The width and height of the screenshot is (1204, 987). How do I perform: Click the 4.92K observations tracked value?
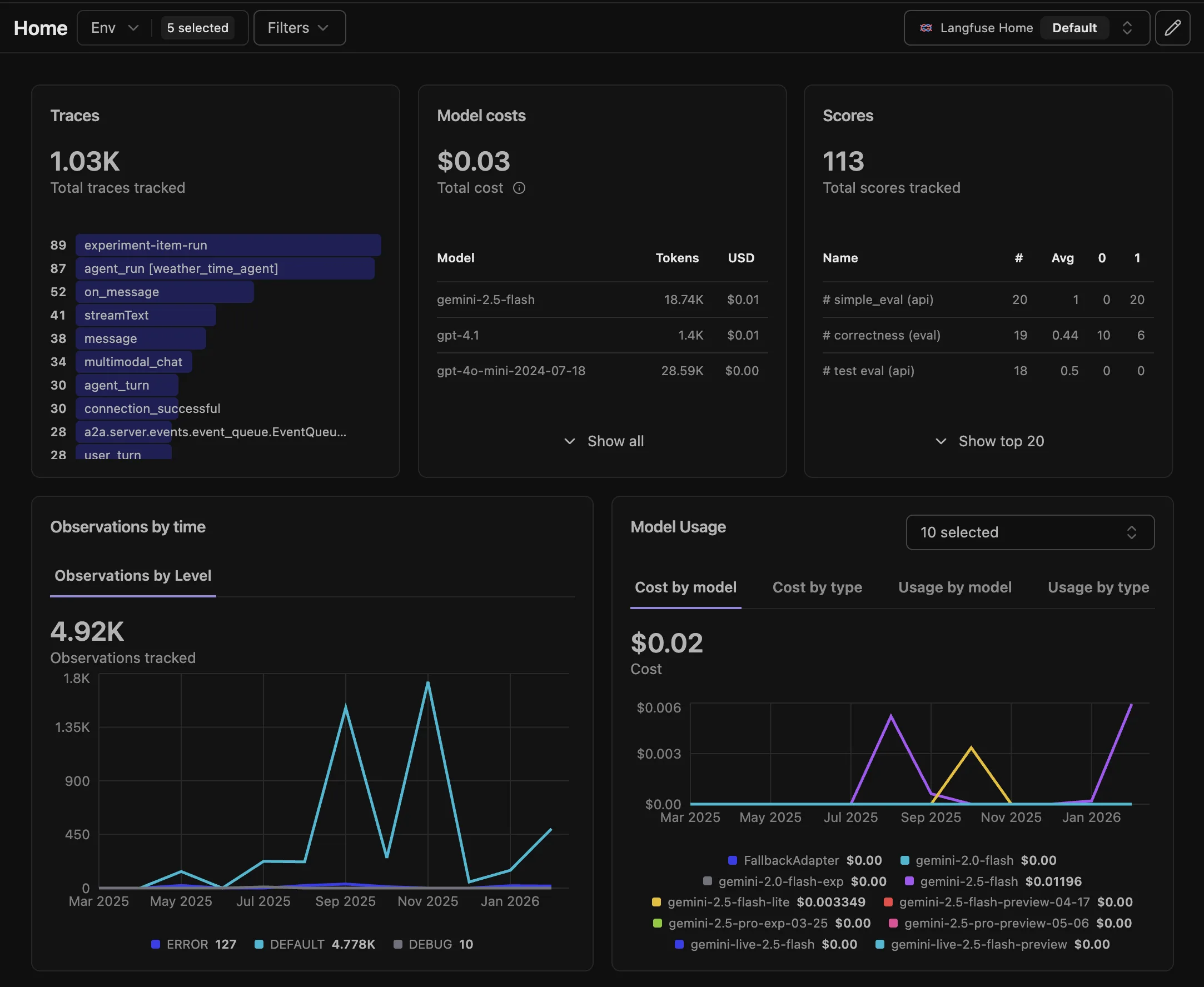click(87, 631)
